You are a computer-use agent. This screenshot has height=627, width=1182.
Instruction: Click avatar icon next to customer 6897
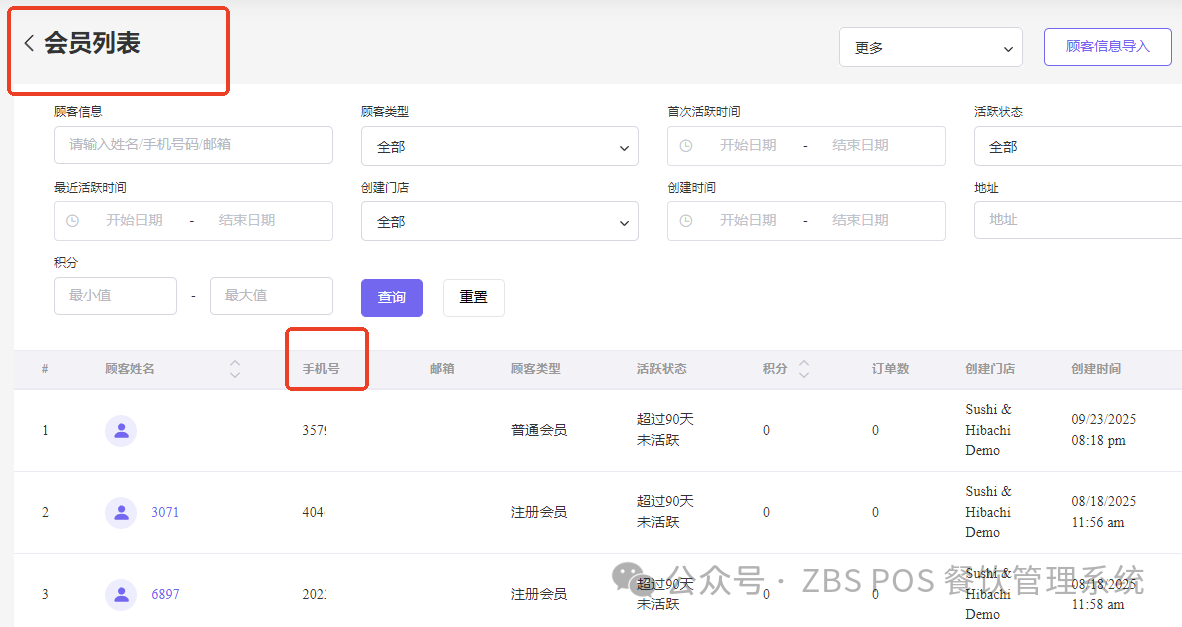click(x=121, y=595)
